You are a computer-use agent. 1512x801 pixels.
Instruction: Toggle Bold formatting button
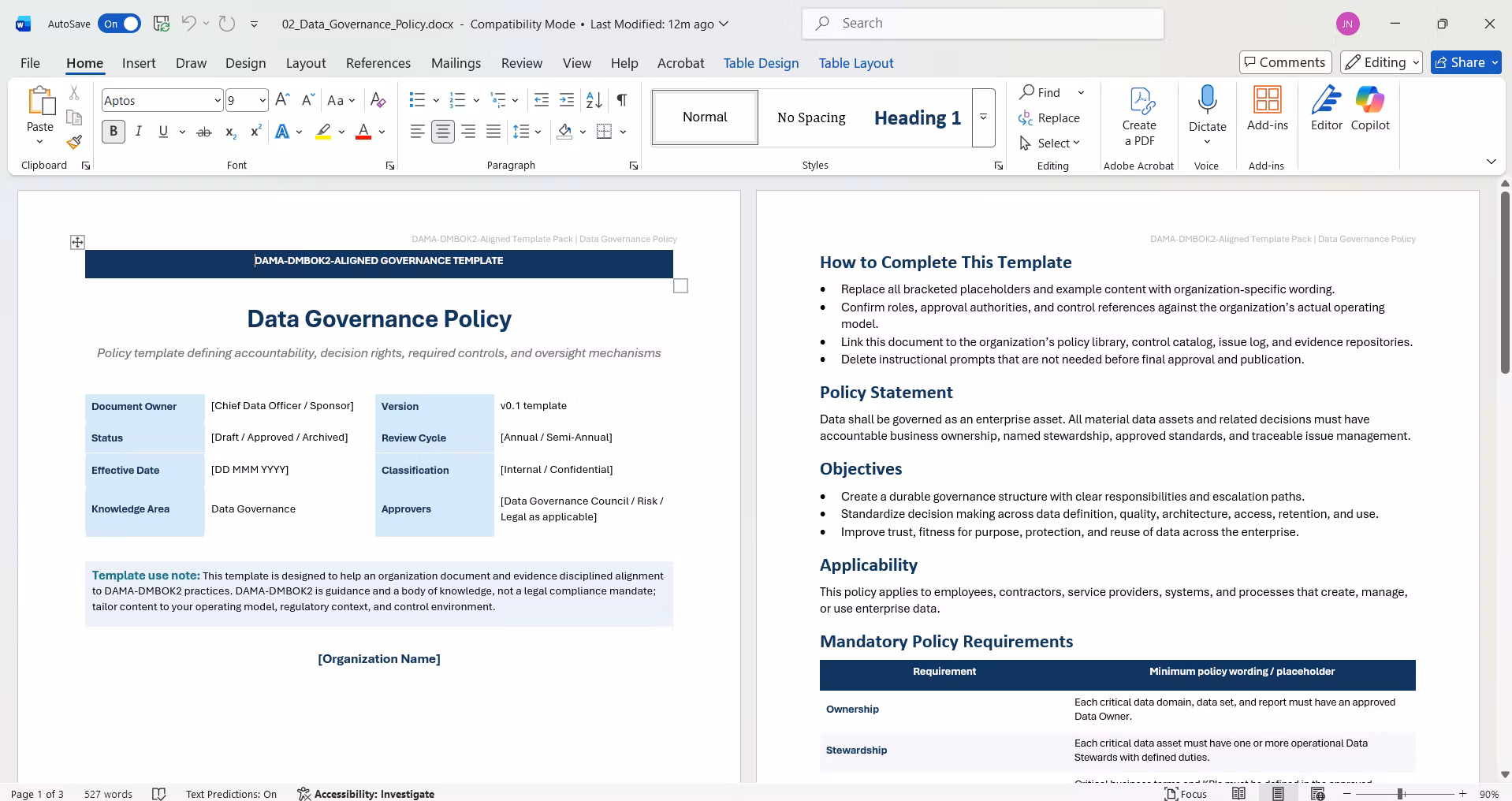click(x=114, y=132)
